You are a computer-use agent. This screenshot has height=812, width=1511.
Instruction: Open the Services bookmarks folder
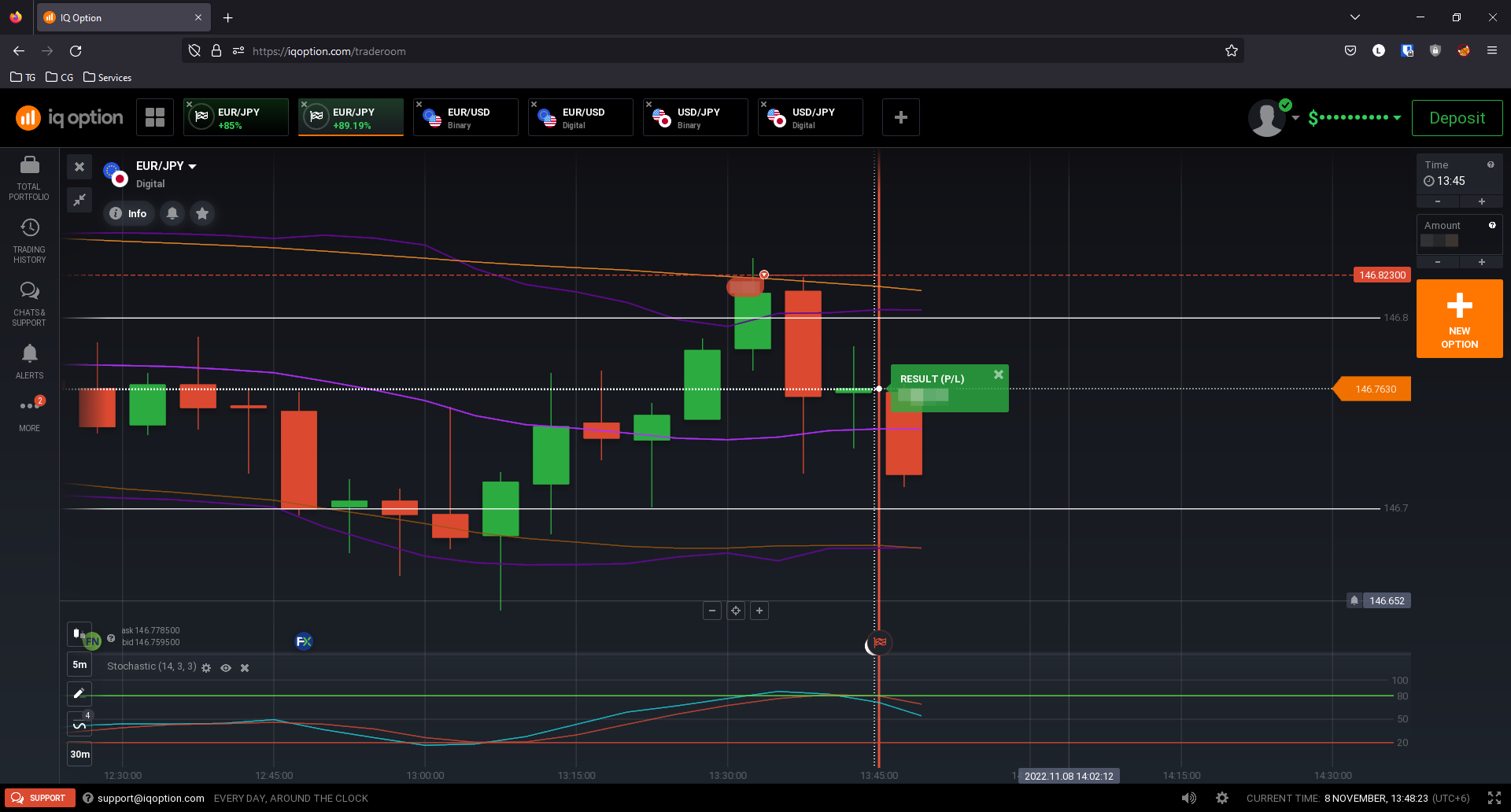tap(108, 77)
